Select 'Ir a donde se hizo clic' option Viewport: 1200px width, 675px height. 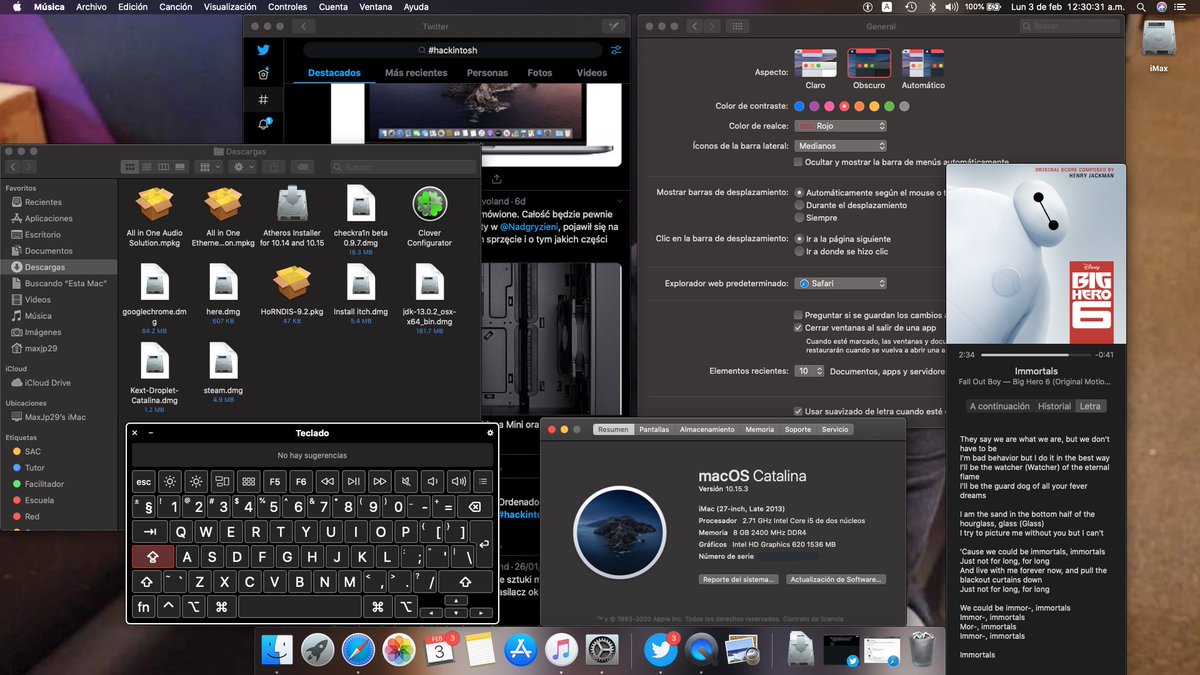(x=799, y=252)
